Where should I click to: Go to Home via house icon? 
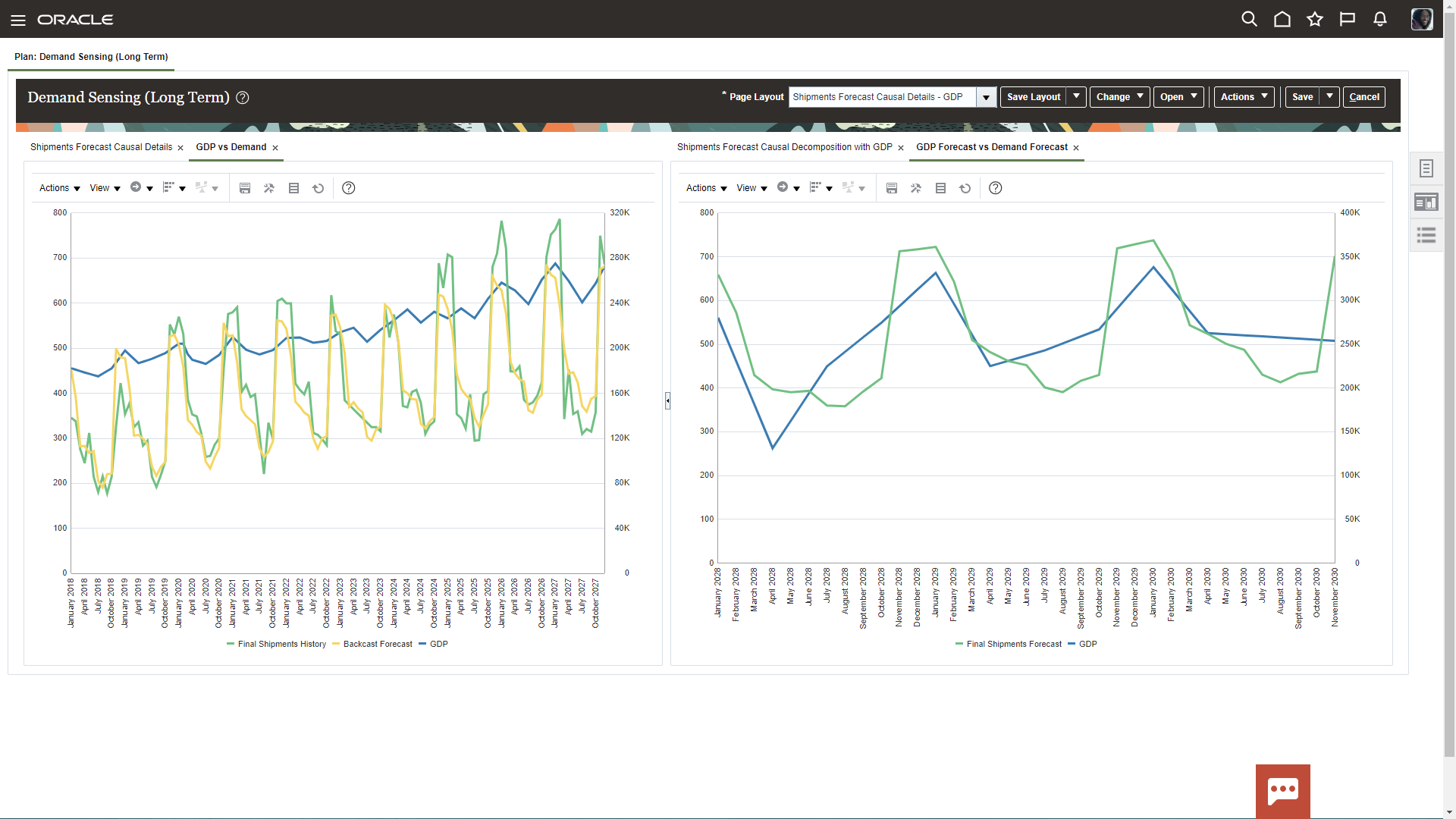[x=1282, y=20]
